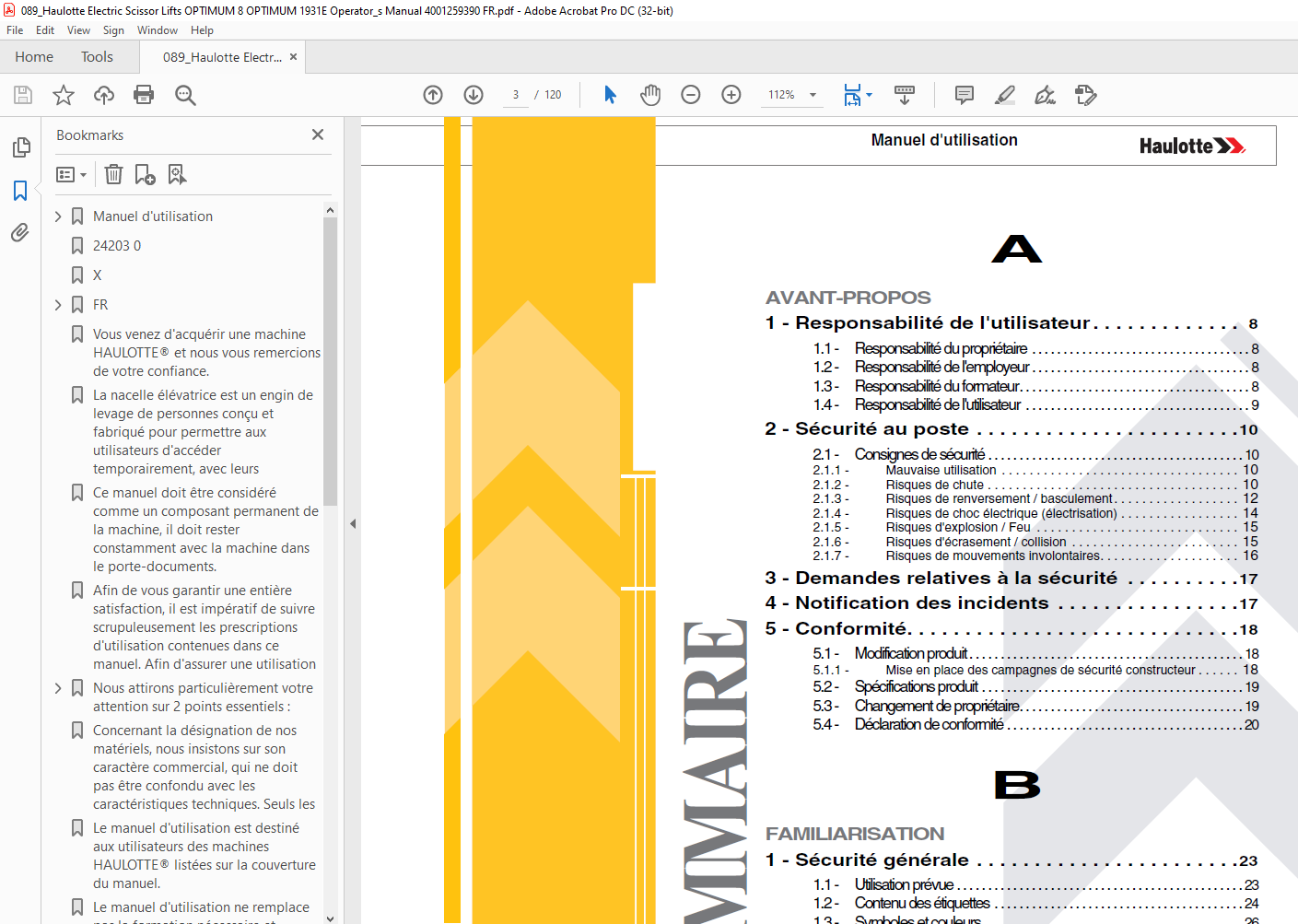The height and width of the screenshot is (924, 1298).
Task: Open the File menu
Action: [15, 30]
